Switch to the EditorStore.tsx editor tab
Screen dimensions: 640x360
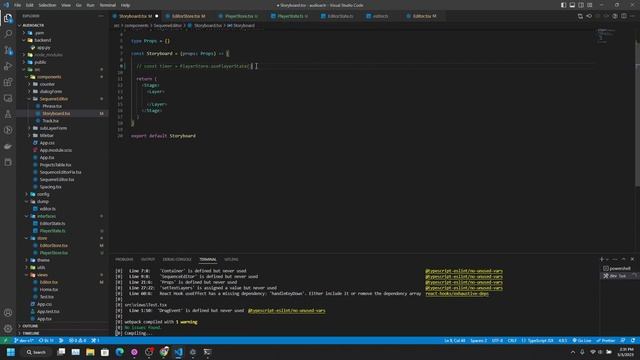click(188, 16)
